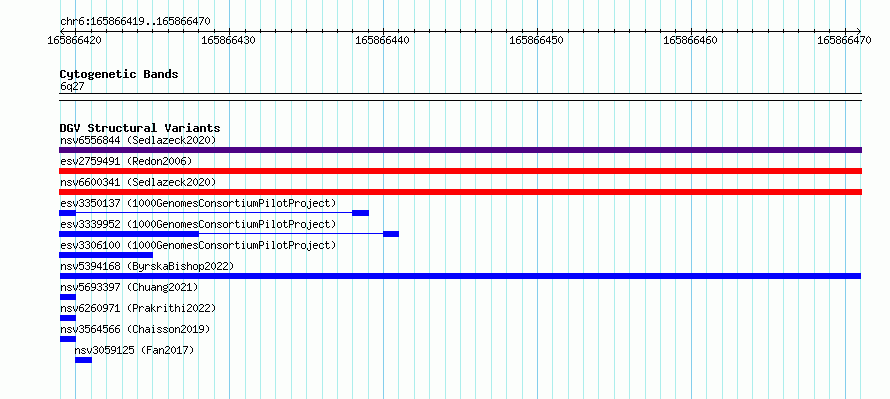The width and height of the screenshot is (890, 399).
Task: Select the red esv2759491 variant bar
Action: coord(460,171)
